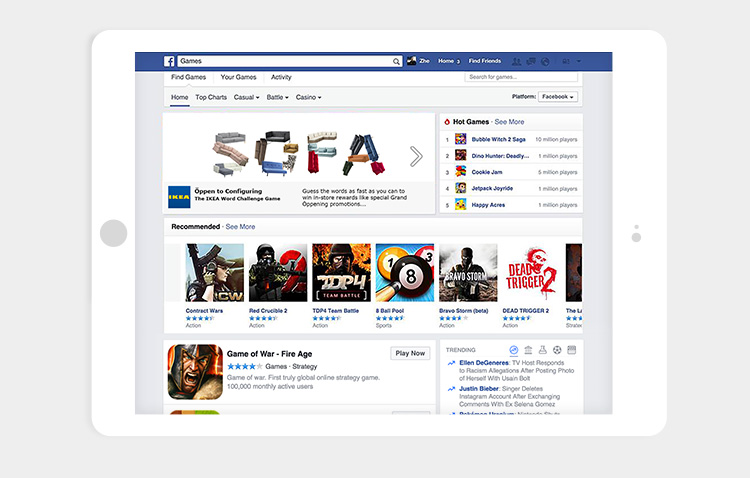The width and height of the screenshot is (750, 478).
Task: Click the Search for games input field
Action: 521,77
